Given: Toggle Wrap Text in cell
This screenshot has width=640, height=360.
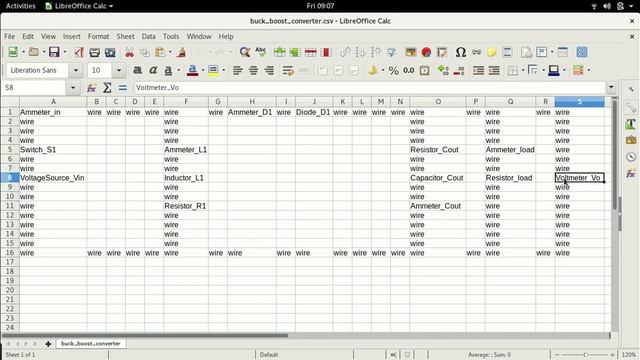Looking at the screenshot, I should coord(288,70).
